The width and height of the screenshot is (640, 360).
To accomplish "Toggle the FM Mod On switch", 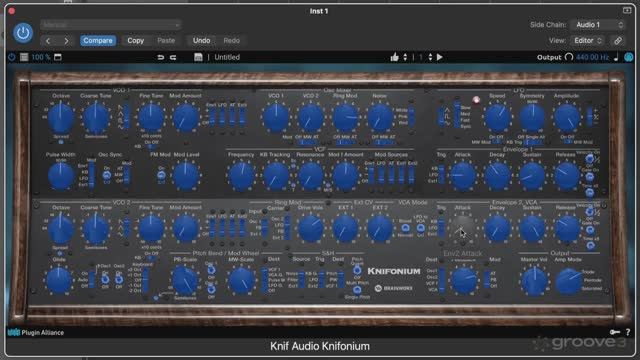I will pos(161,175).
